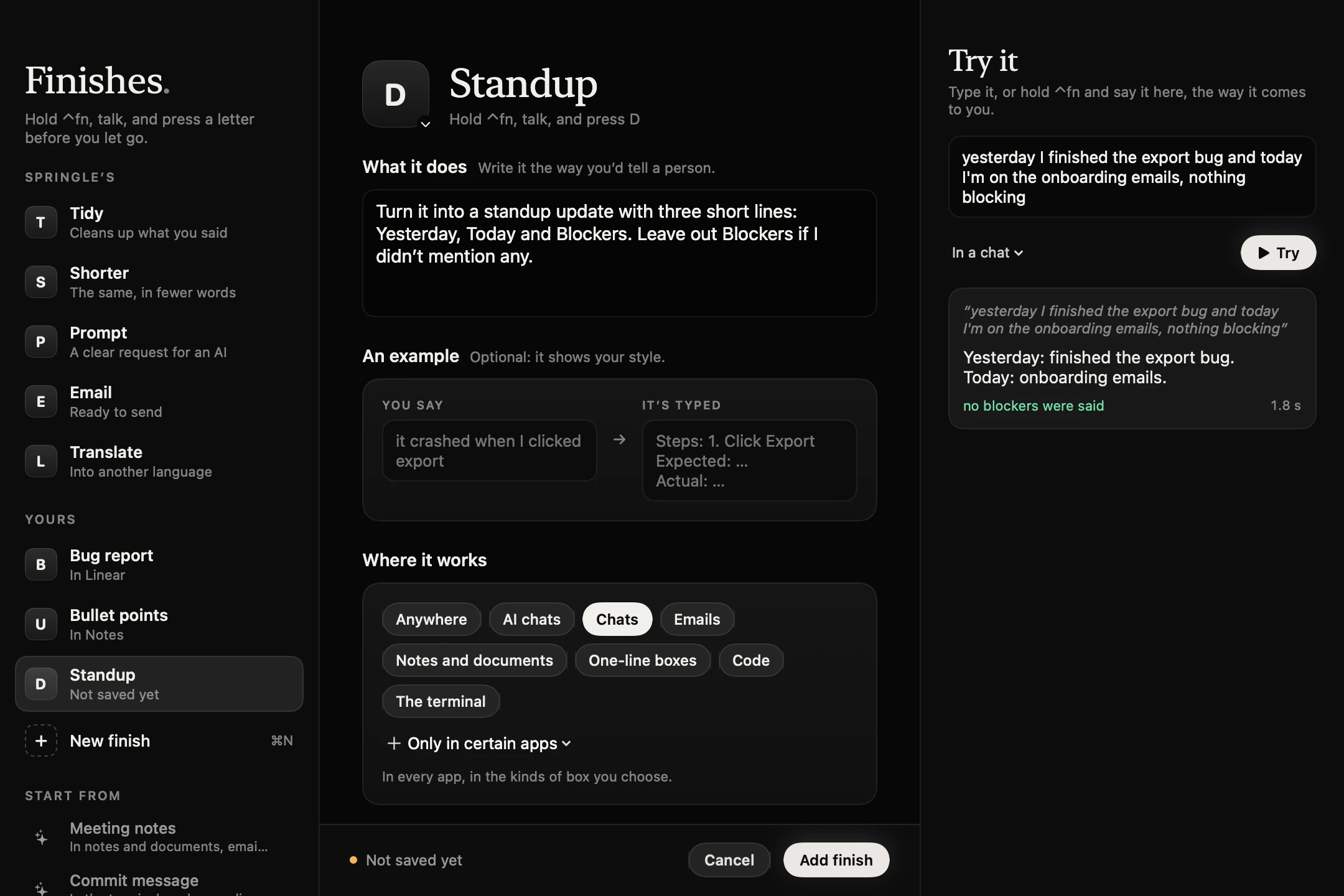
Task: Toggle the One-line boxes chip
Action: (x=643, y=660)
